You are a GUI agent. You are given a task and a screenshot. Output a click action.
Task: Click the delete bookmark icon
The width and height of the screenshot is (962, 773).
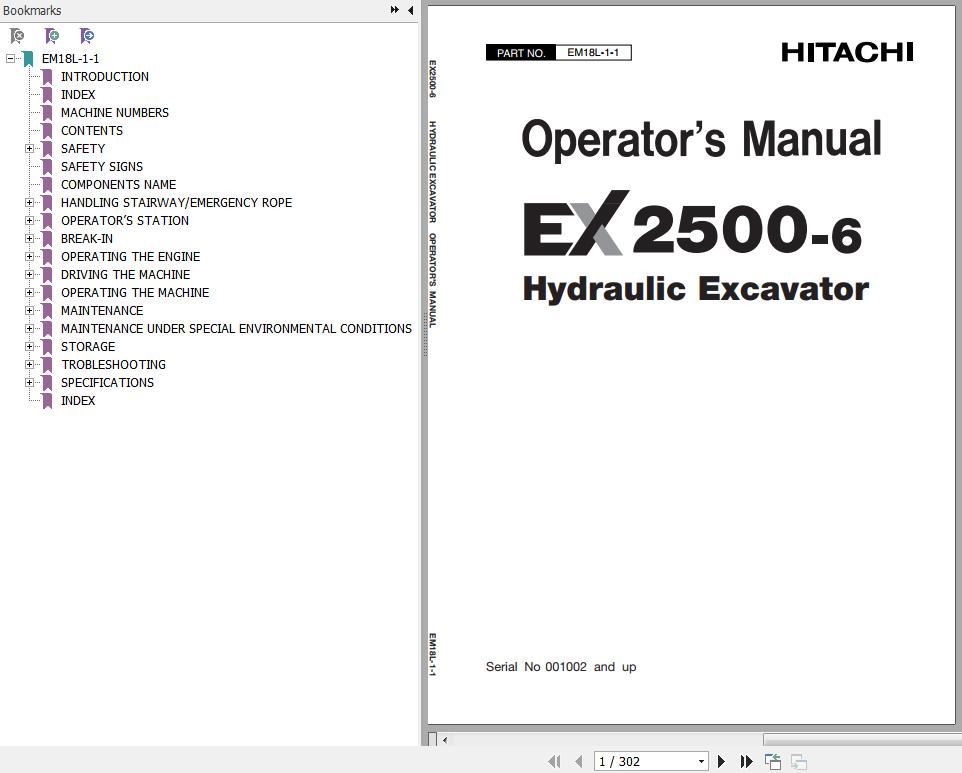click(17, 36)
